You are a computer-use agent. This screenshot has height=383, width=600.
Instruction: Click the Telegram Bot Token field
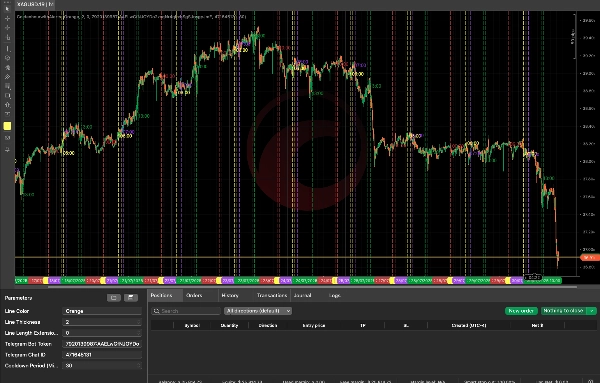(102, 344)
